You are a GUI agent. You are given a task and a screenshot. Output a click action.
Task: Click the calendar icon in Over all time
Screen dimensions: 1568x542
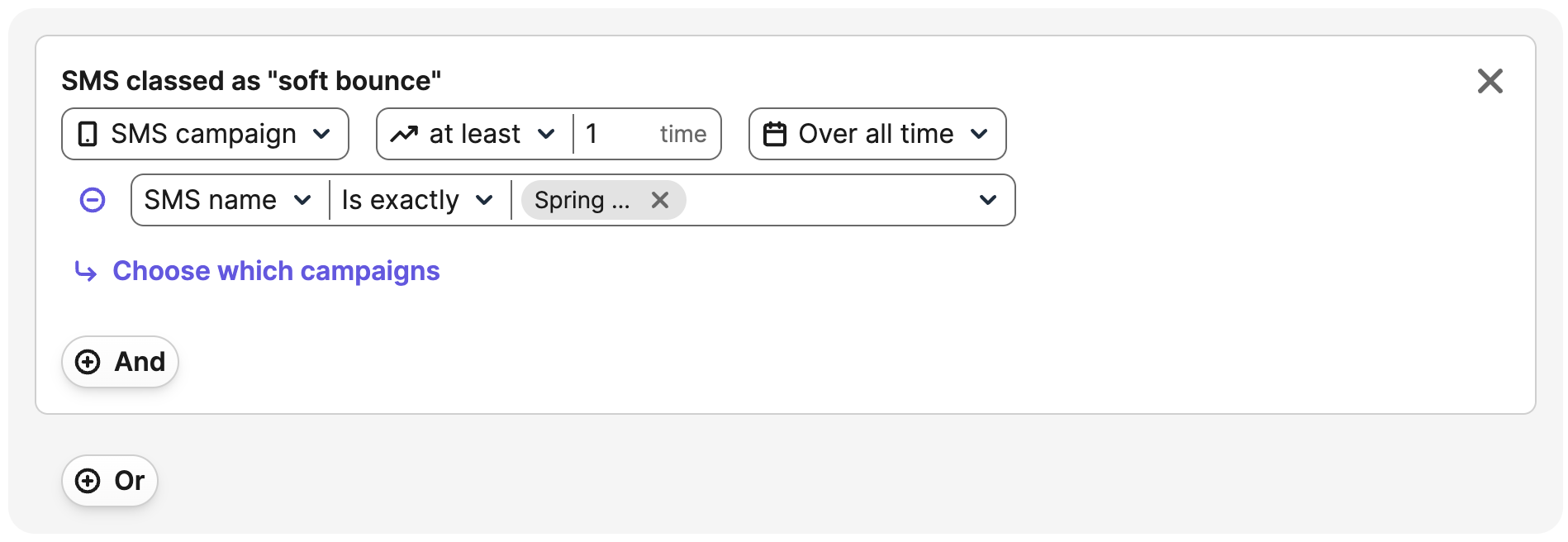(775, 134)
